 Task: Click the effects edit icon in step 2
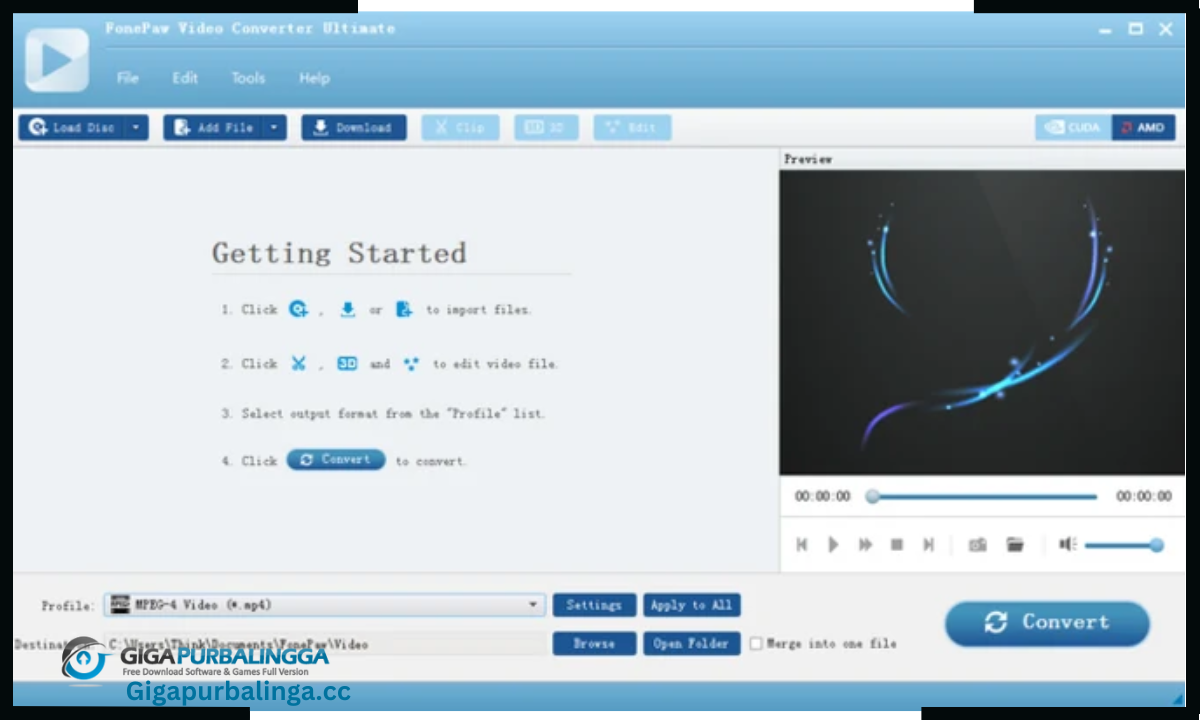(411, 364)
